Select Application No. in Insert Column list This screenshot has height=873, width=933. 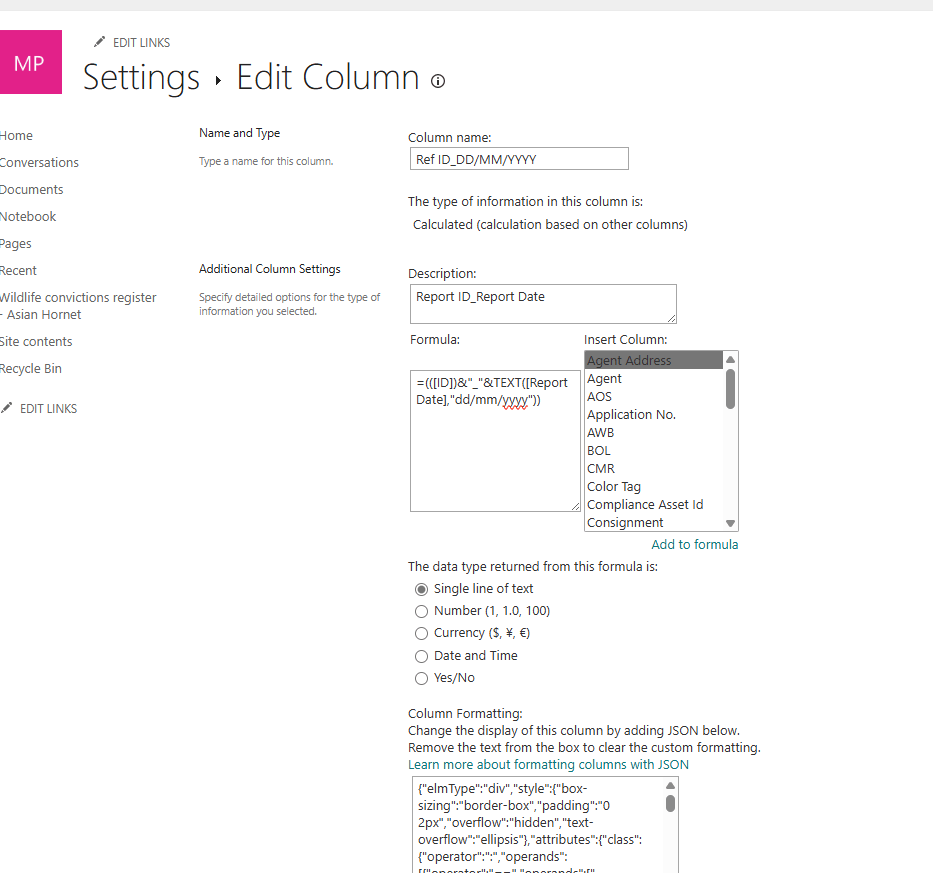tap(653, 415)
